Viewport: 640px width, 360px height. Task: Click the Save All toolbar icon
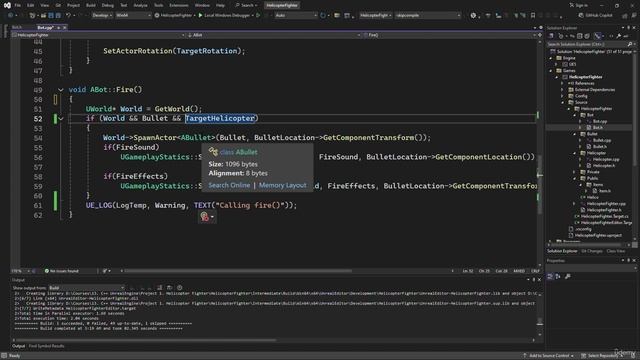[x=58, y=15]
